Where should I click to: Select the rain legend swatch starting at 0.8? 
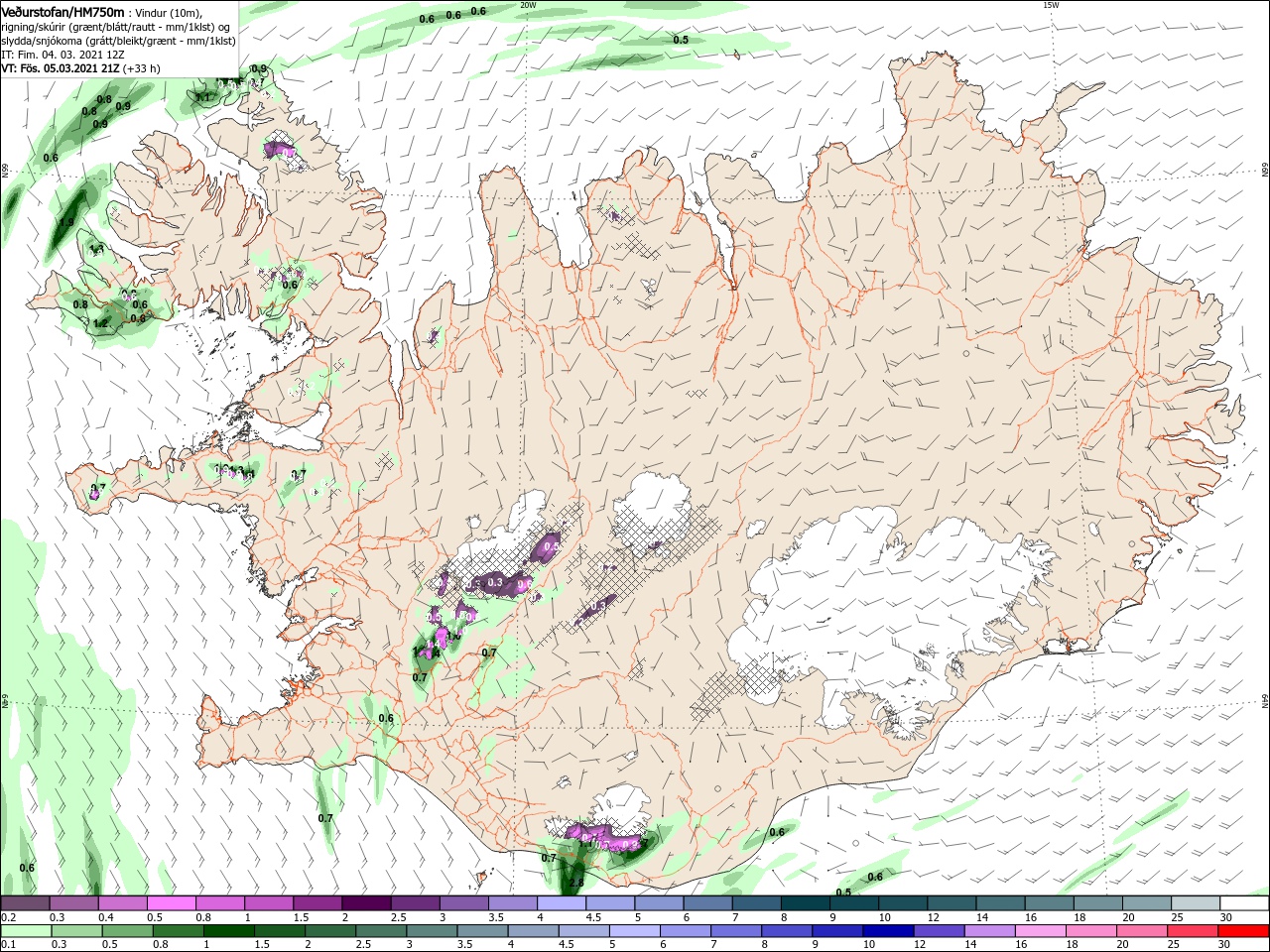click(178, 931)
